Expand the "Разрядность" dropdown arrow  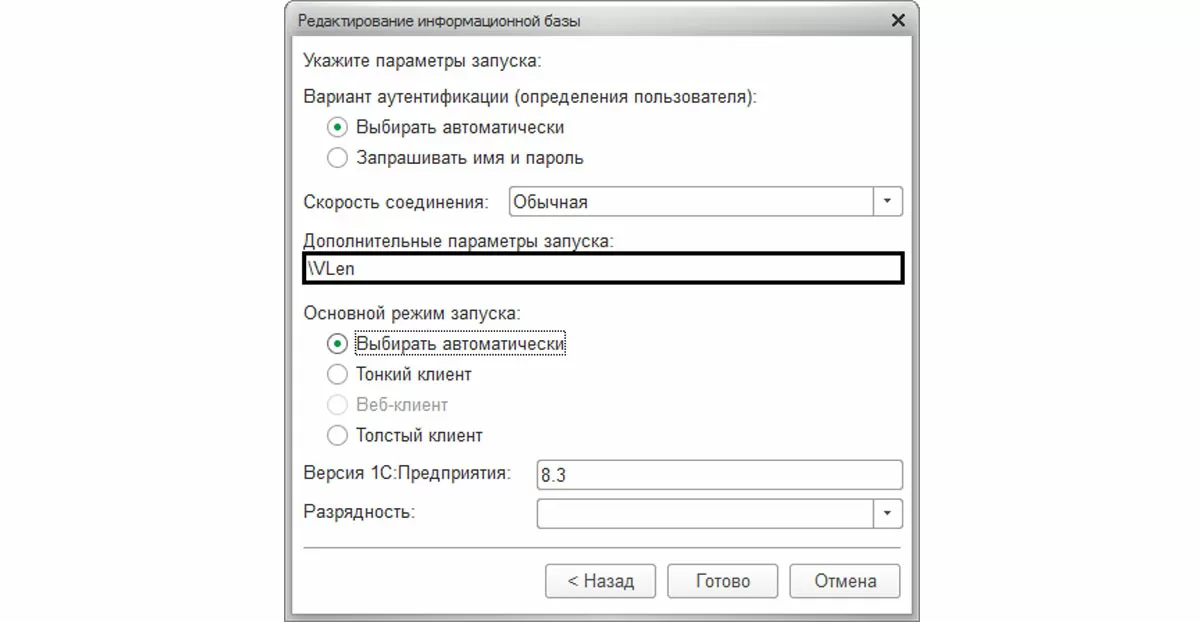pyautogui.click(x=887, y=513)
